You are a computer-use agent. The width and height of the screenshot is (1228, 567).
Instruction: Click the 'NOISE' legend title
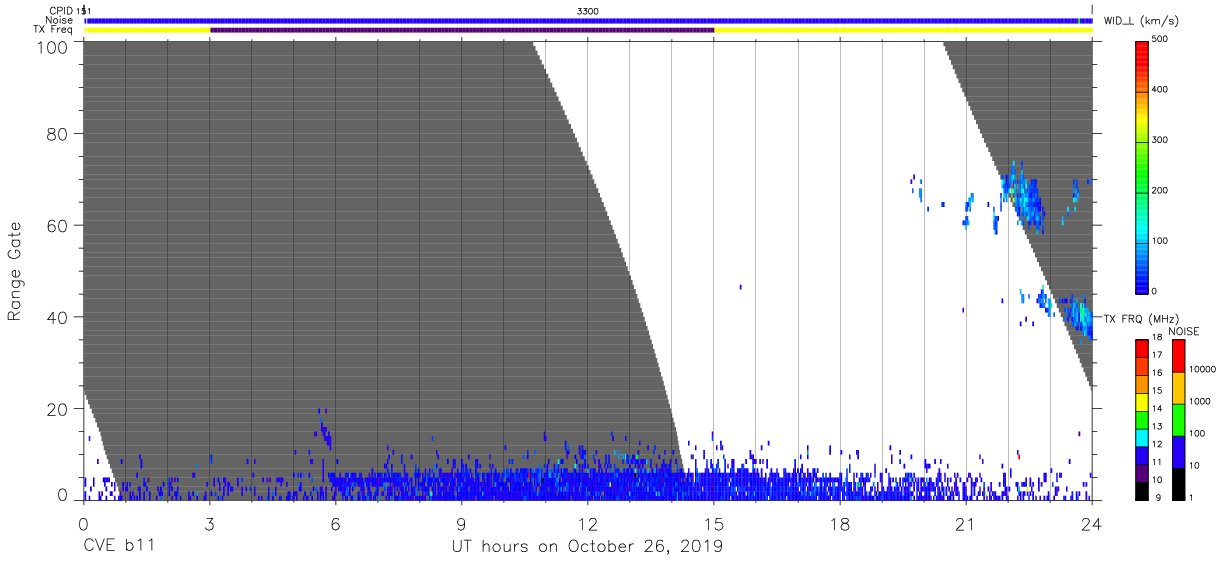[1184, 331]
